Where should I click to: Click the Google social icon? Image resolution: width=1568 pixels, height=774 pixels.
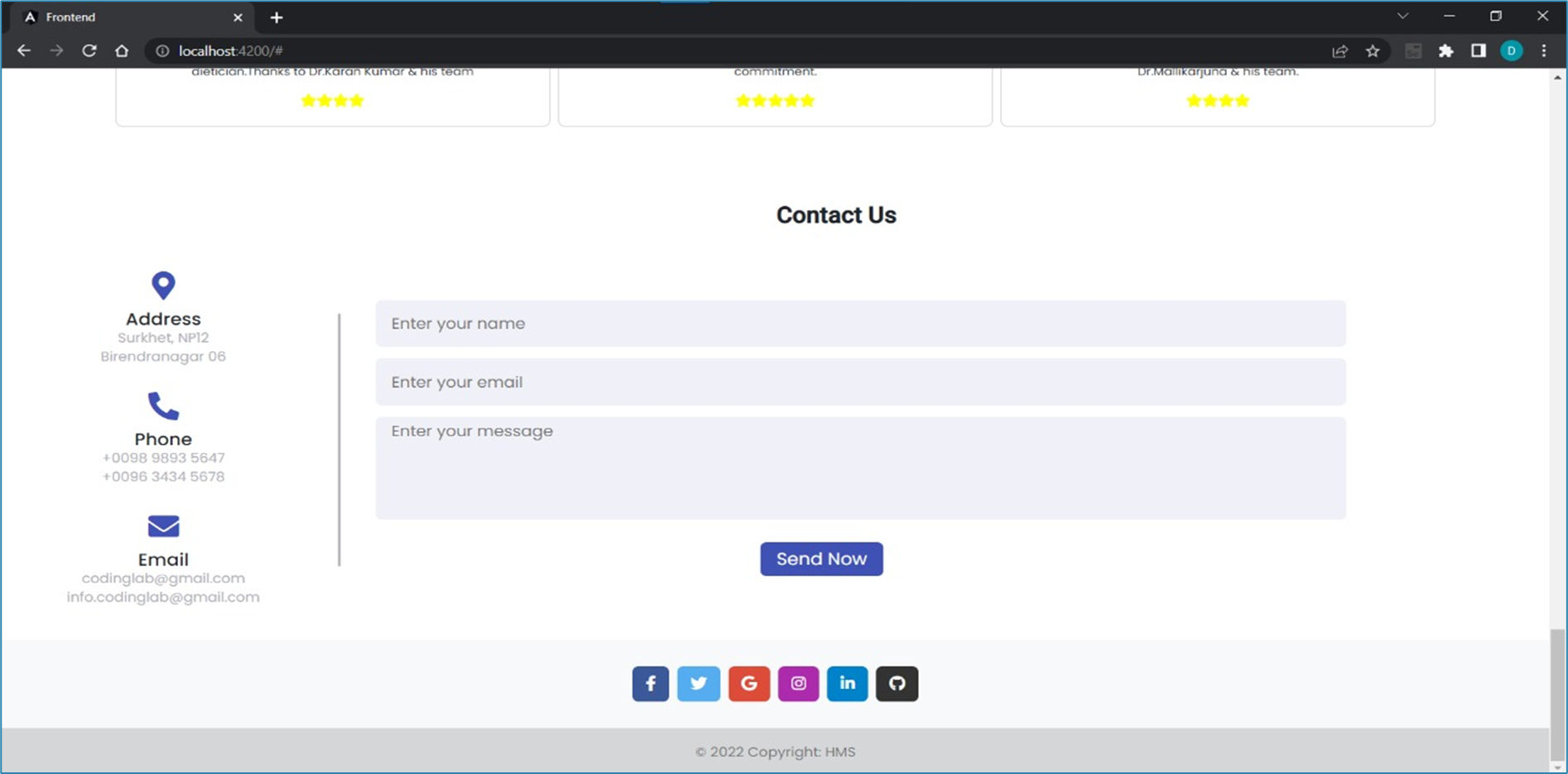click(749, 683)
